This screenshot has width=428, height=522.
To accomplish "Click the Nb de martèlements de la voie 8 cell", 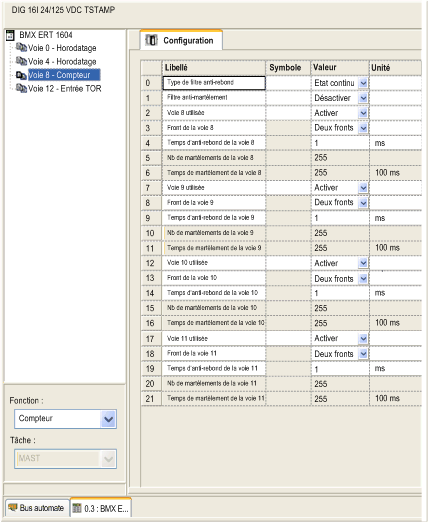I will [x=214, y=158].
